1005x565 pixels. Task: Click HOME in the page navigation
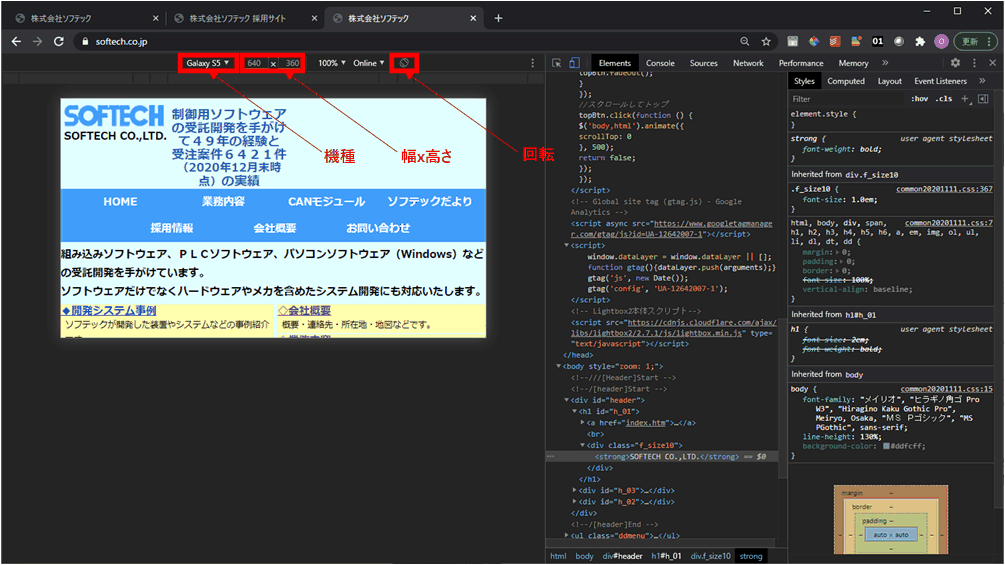[x=120, y=202]
